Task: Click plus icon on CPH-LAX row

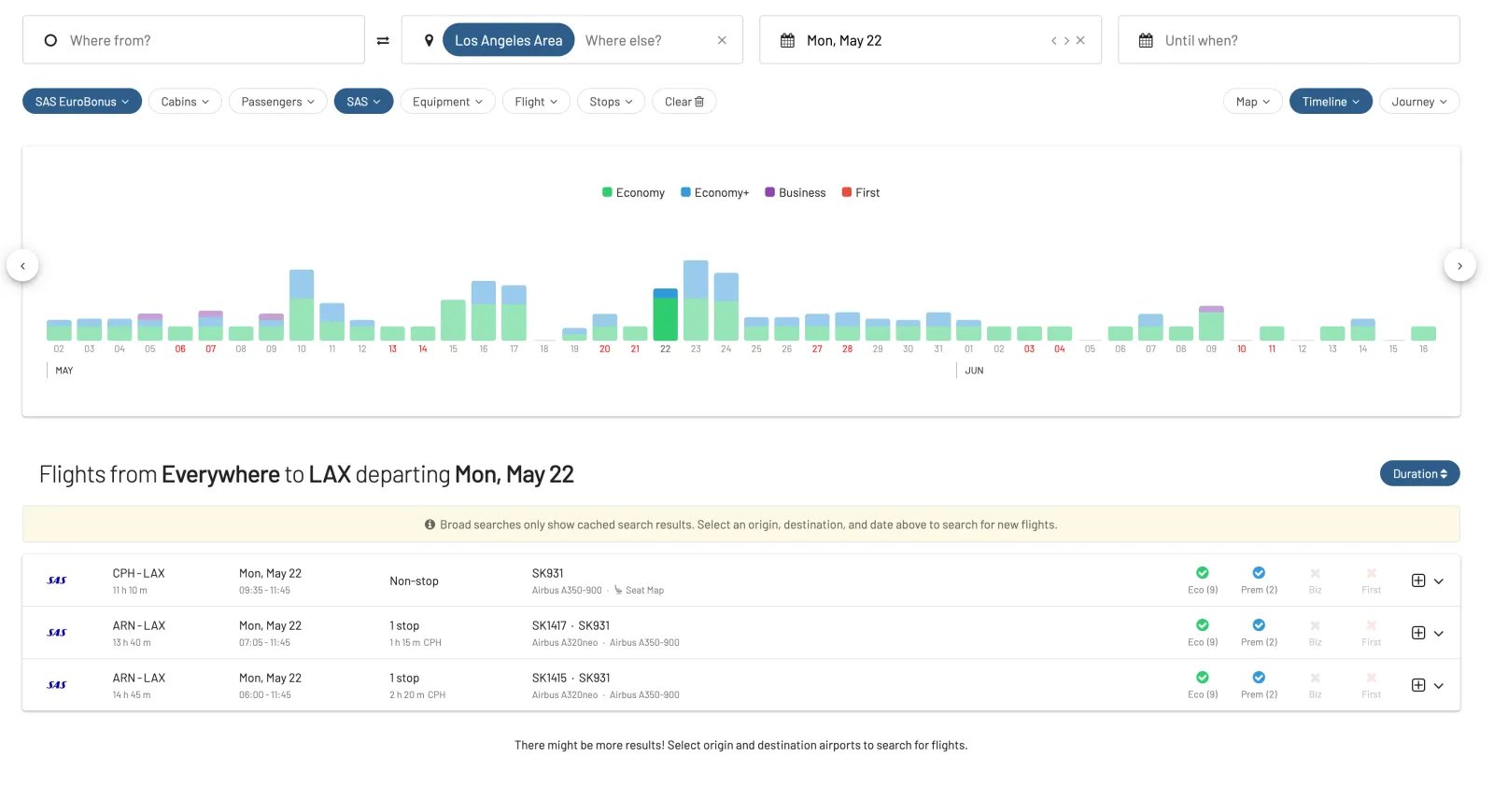Action: [x=1418, y=581]
